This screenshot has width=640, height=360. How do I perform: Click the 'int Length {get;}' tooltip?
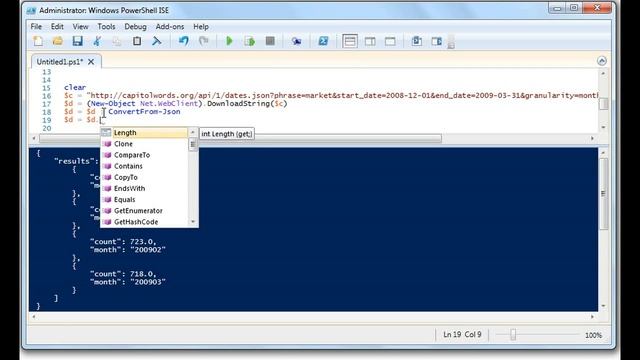point(227,133)
